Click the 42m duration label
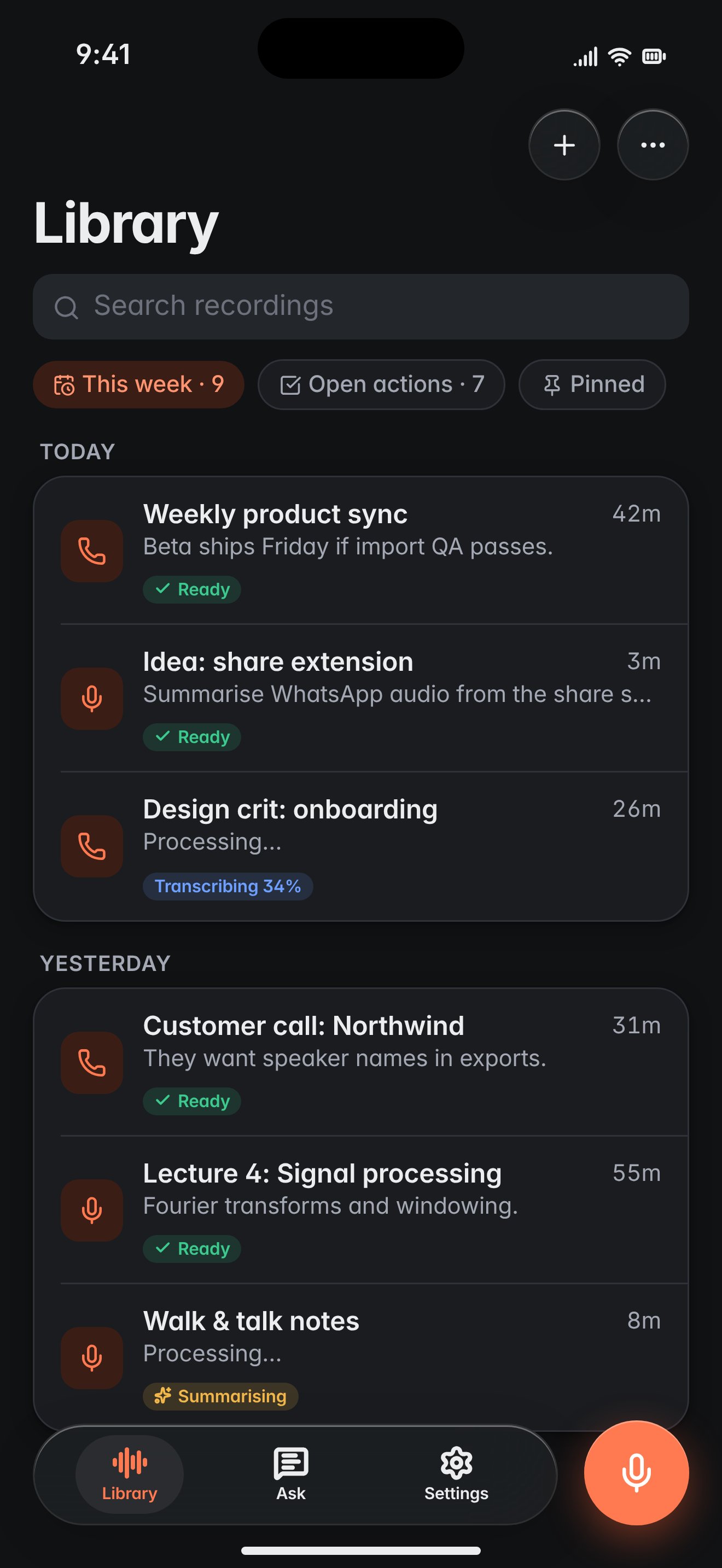 click(637, 514)
